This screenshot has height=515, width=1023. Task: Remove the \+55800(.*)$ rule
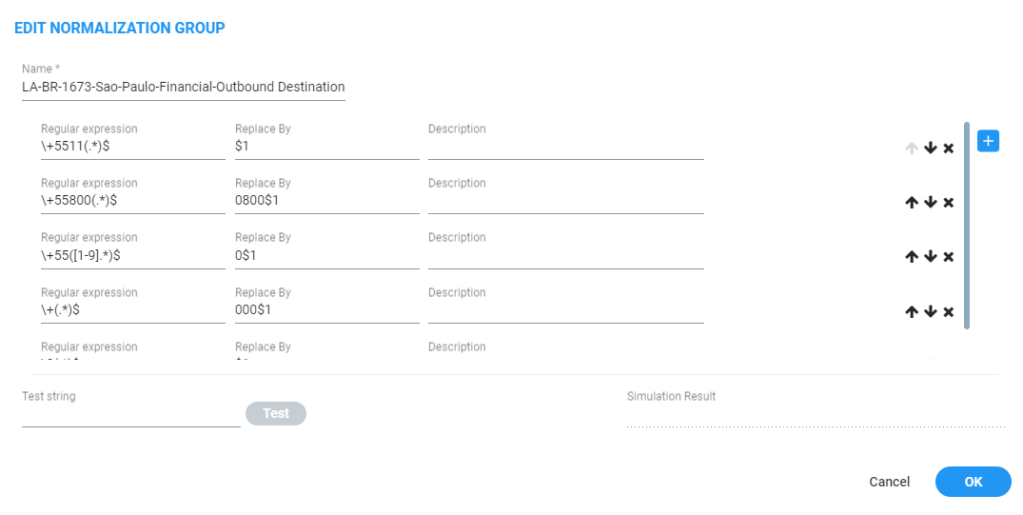(x=948, y=202)
